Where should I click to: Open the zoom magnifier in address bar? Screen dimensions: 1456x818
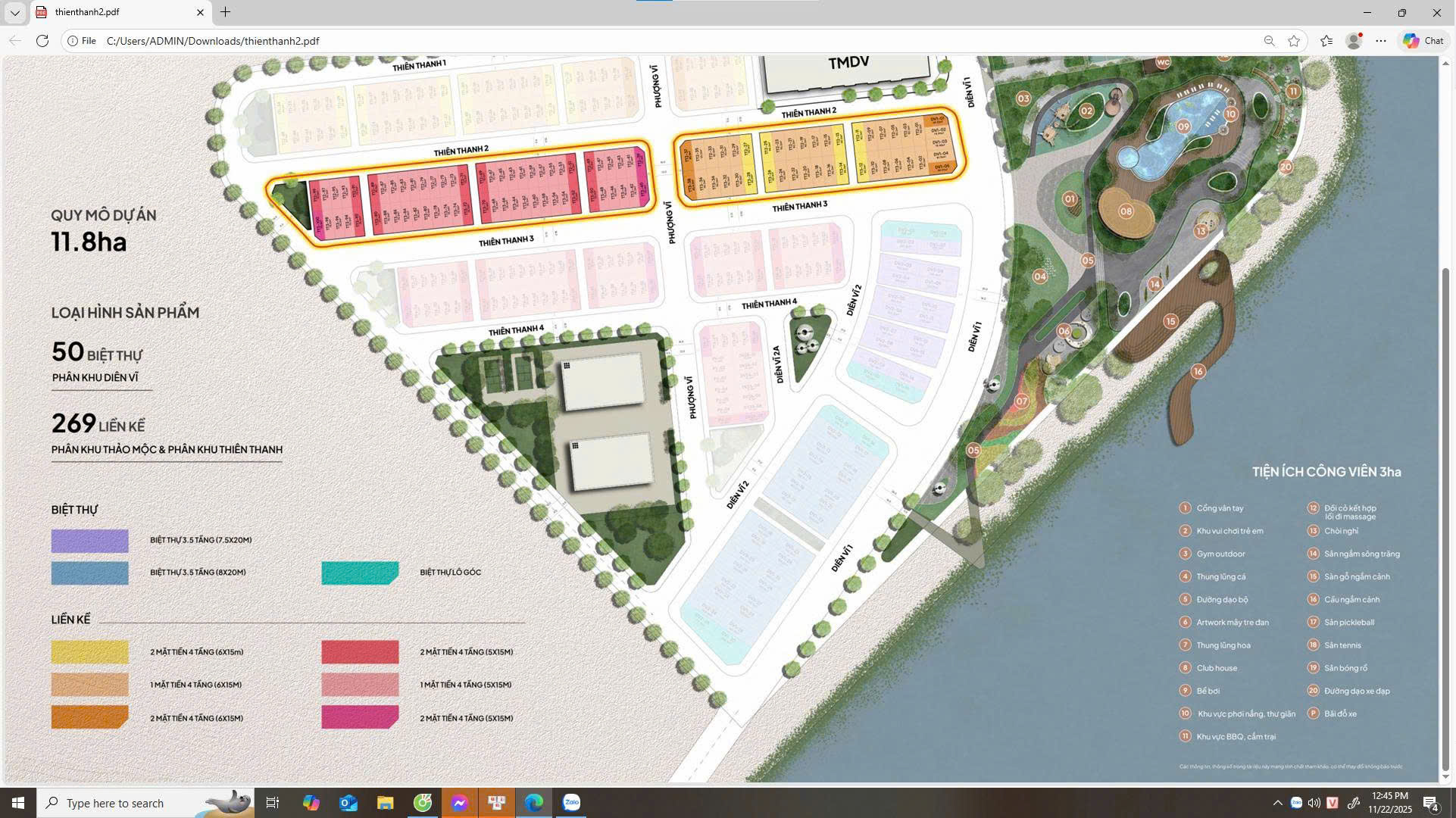coord(1269,41)
